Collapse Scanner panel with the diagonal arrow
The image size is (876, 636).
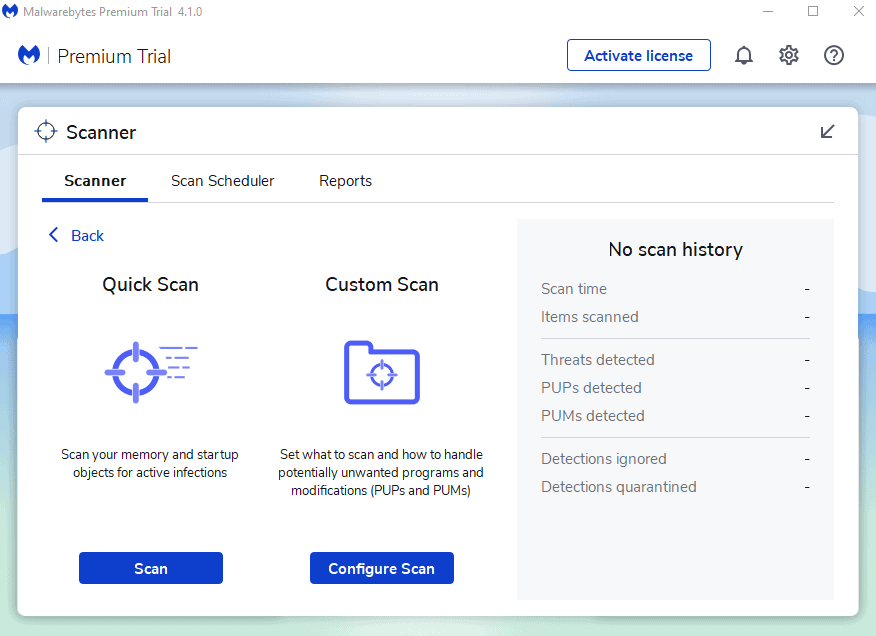[827, 131]
